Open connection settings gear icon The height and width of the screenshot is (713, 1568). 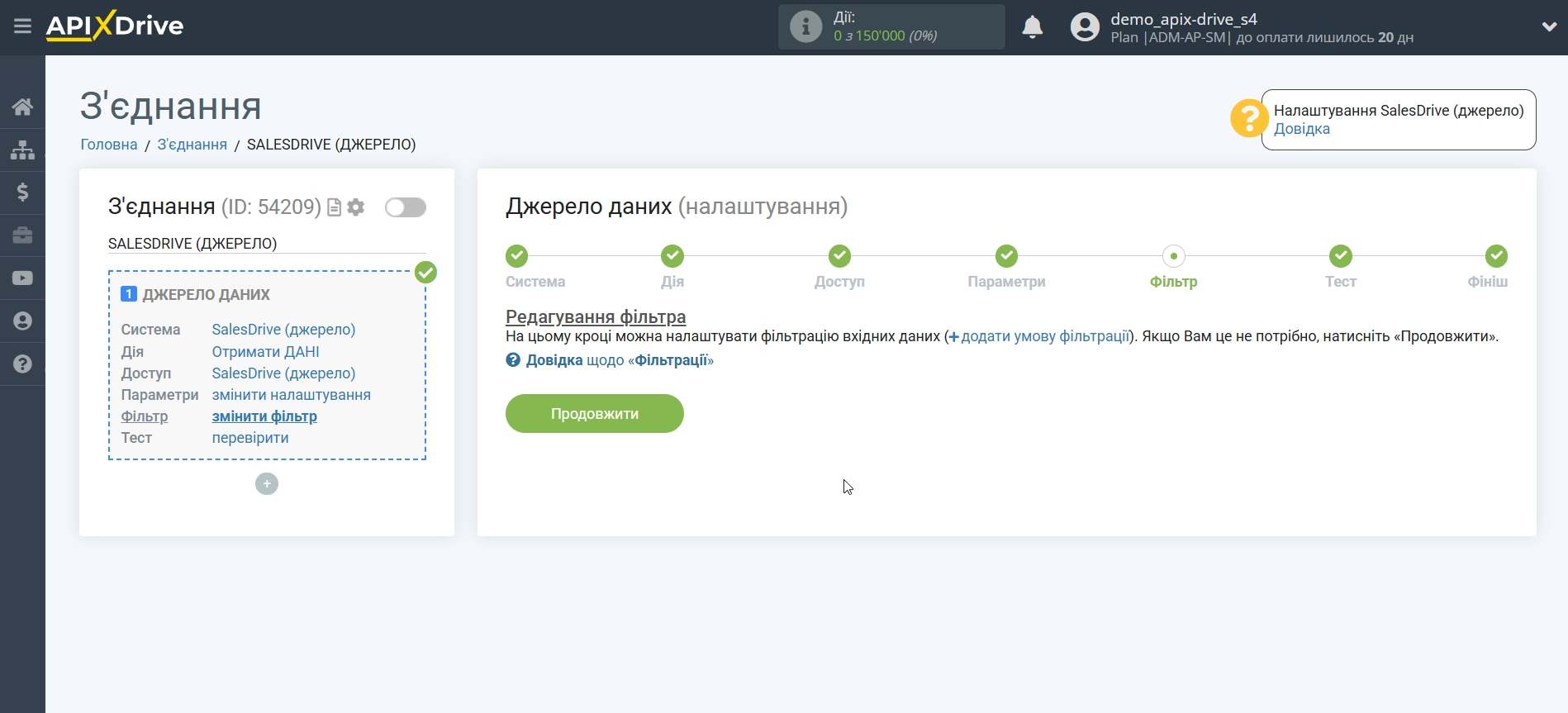(356, 207)
